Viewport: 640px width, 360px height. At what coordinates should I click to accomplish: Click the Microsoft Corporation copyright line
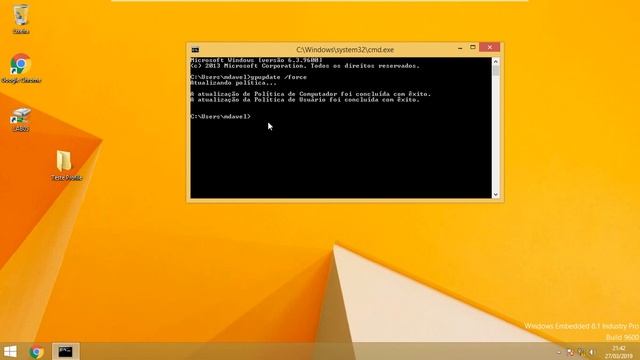click(x=305, y=66)
